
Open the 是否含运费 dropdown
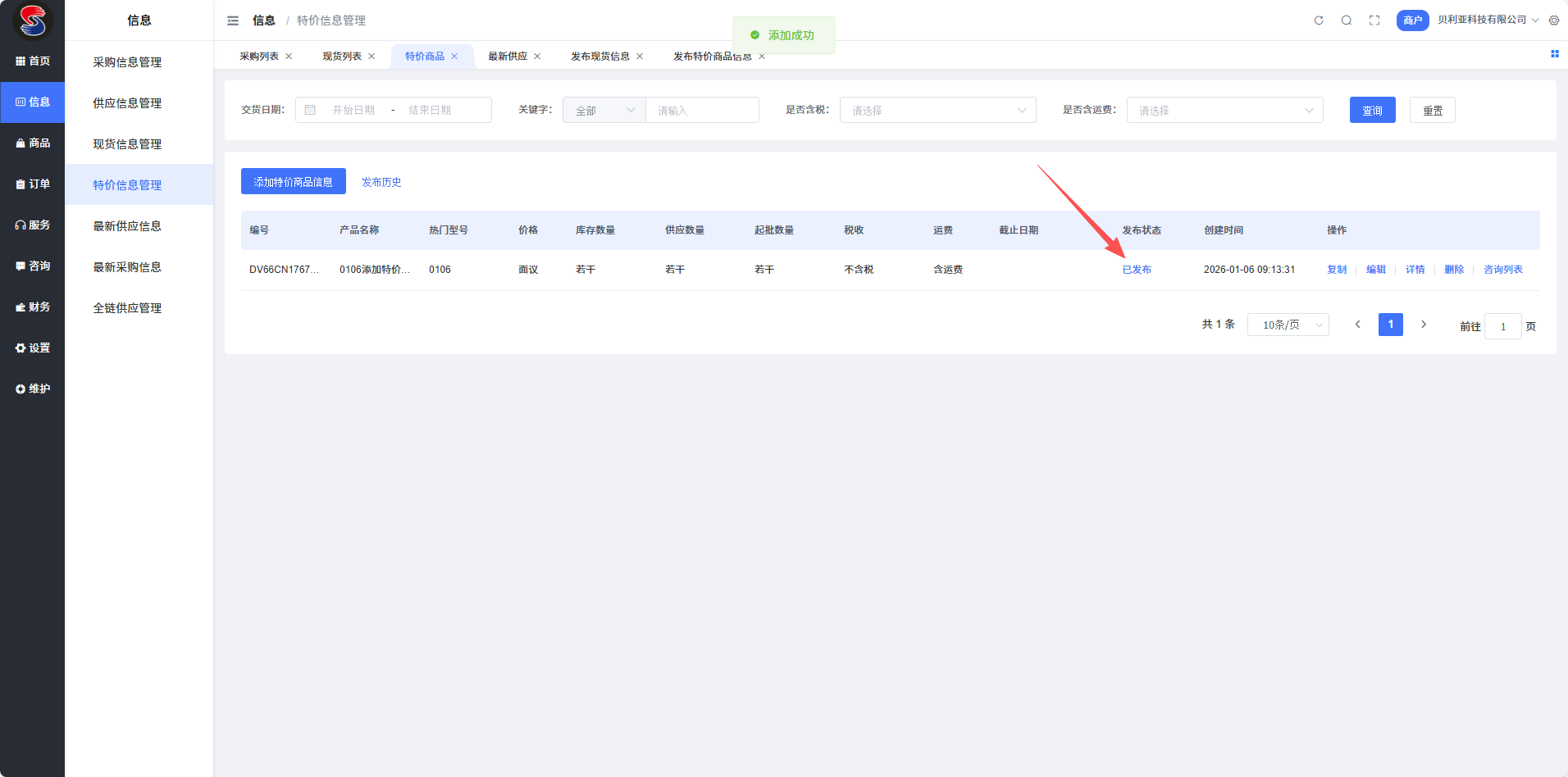pos(1224,110)
